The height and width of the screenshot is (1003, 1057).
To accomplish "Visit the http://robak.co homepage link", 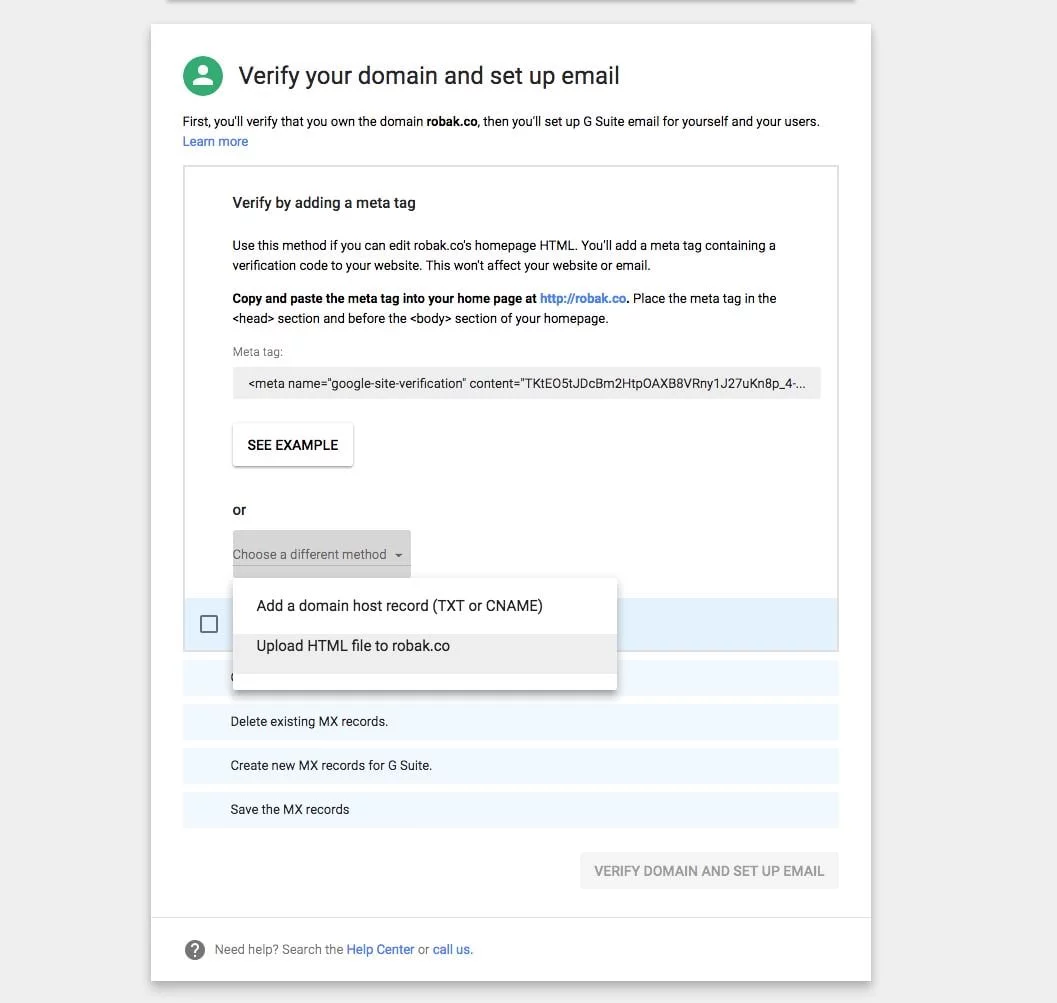I will [583, 297].
